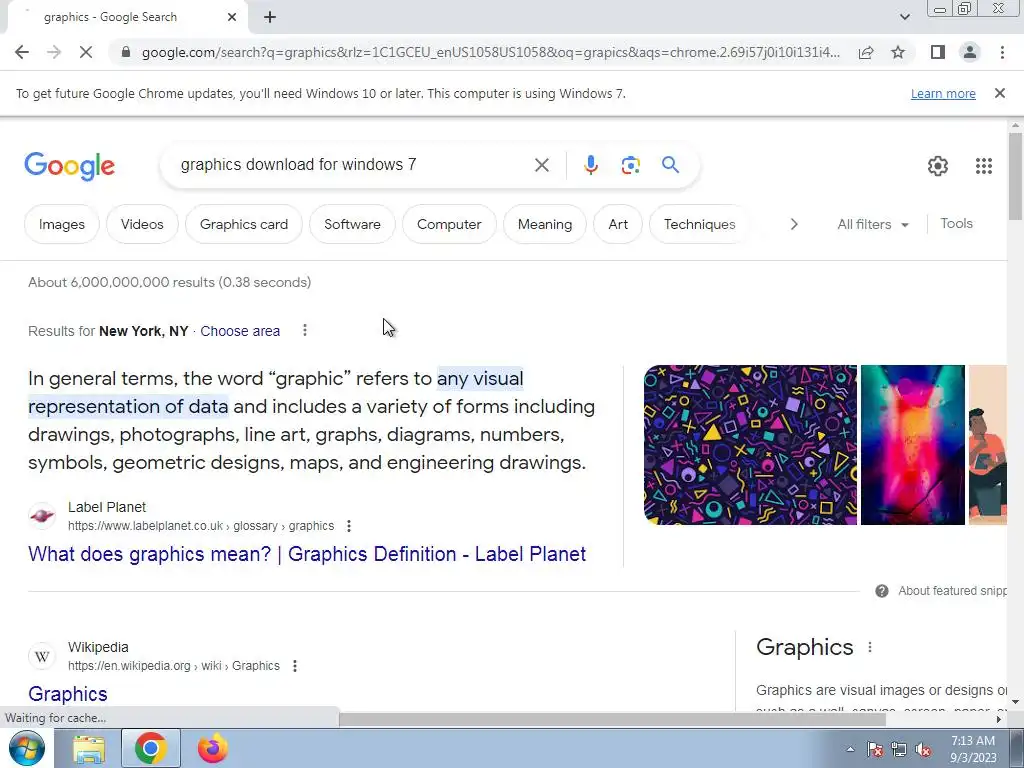Image resolution: width=1024 pixels, height=768 pixels.
Task: Select the Meaning filter chip
Action: tap(545, 224)
